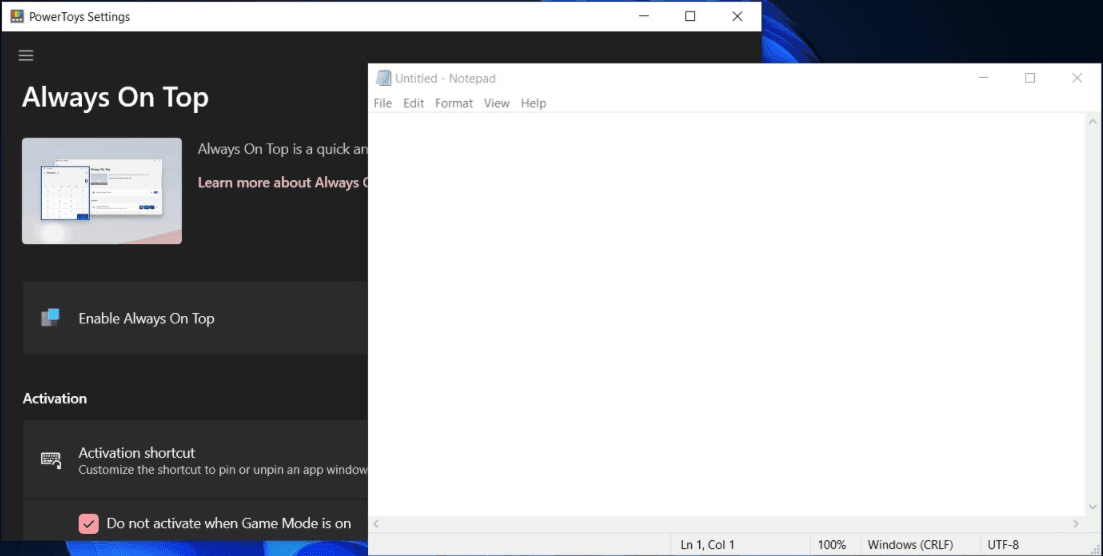Click the Always On Top module icon
The image size is (1103, 556).
click(x=50, y=318)
